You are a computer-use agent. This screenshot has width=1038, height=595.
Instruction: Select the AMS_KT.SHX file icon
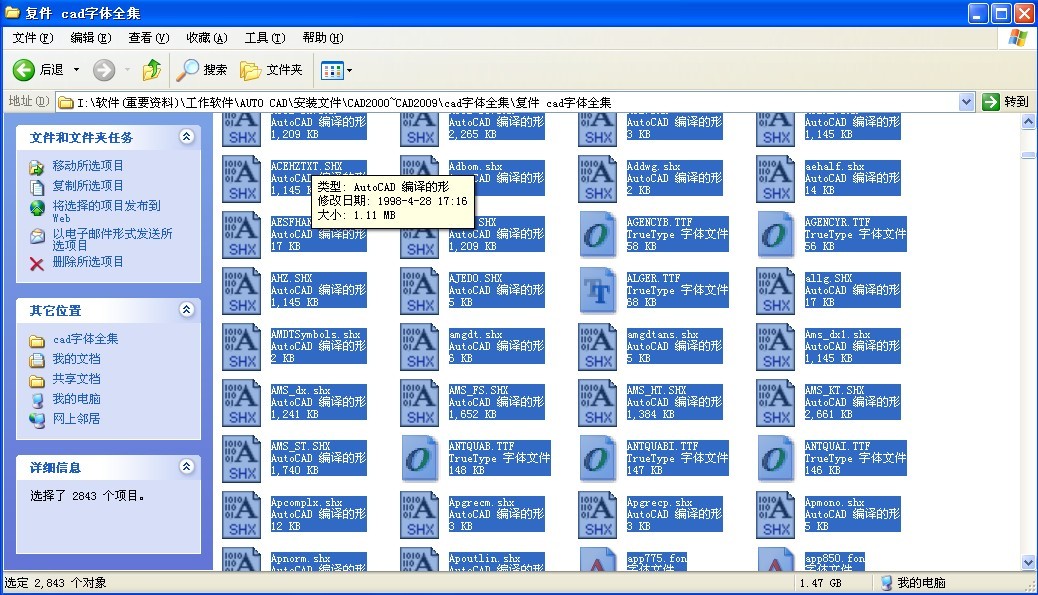pos(775,402)
